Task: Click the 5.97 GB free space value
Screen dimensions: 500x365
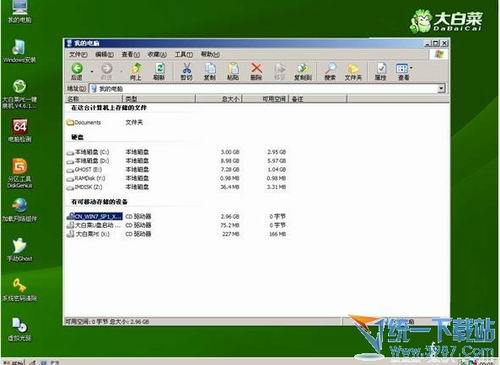Action: pyautogui.click(x=277, y=161)
